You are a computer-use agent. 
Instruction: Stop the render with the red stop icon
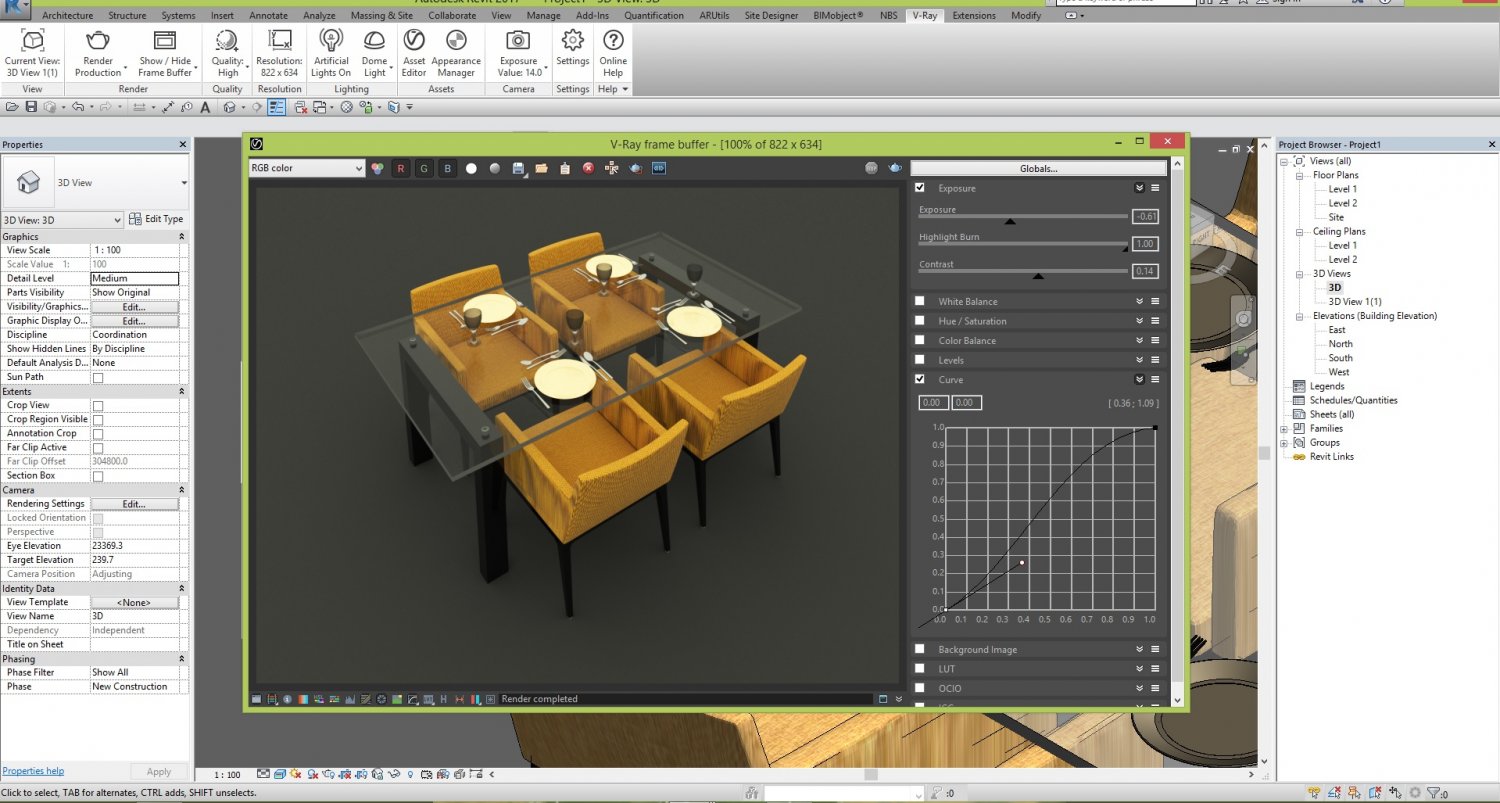(x=589, y=168)
